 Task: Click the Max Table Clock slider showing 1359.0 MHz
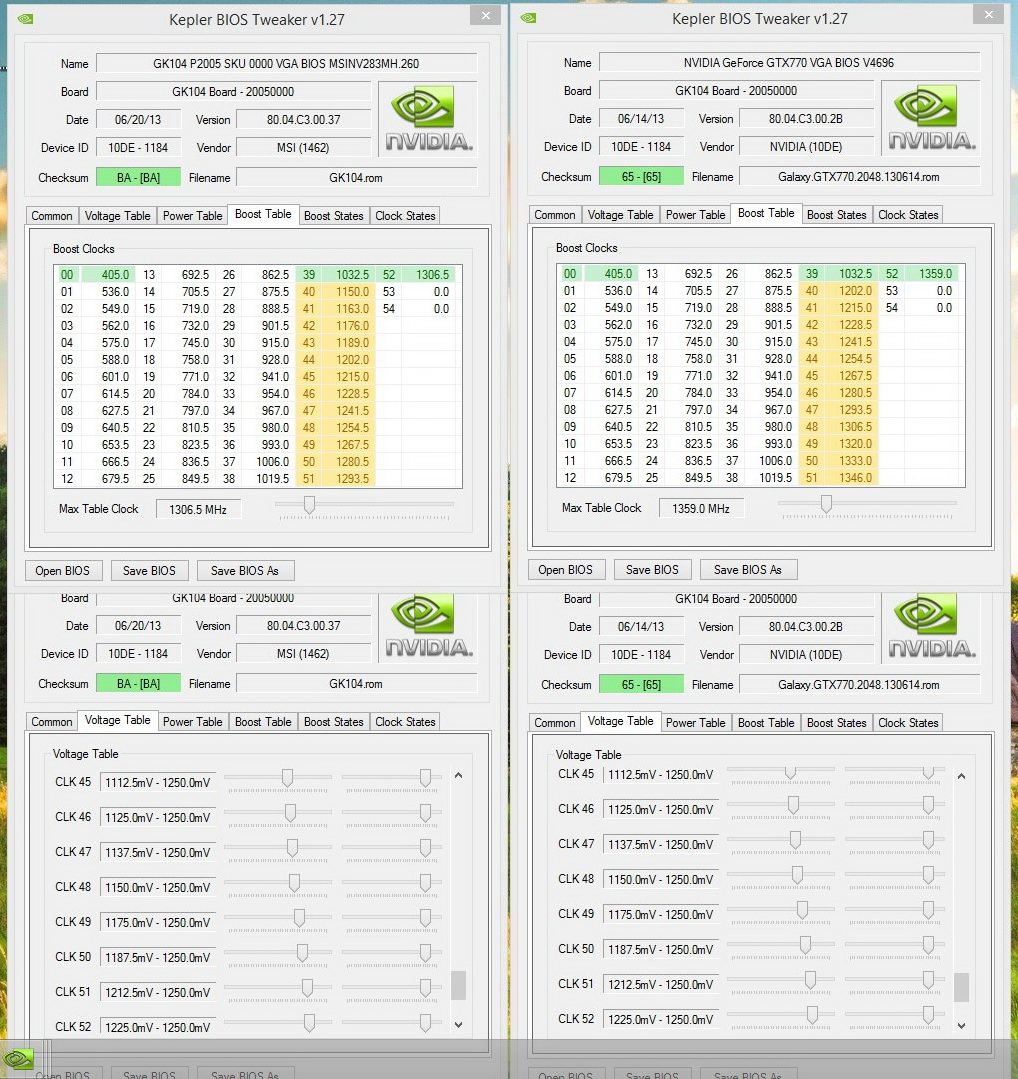click(826, 504)
